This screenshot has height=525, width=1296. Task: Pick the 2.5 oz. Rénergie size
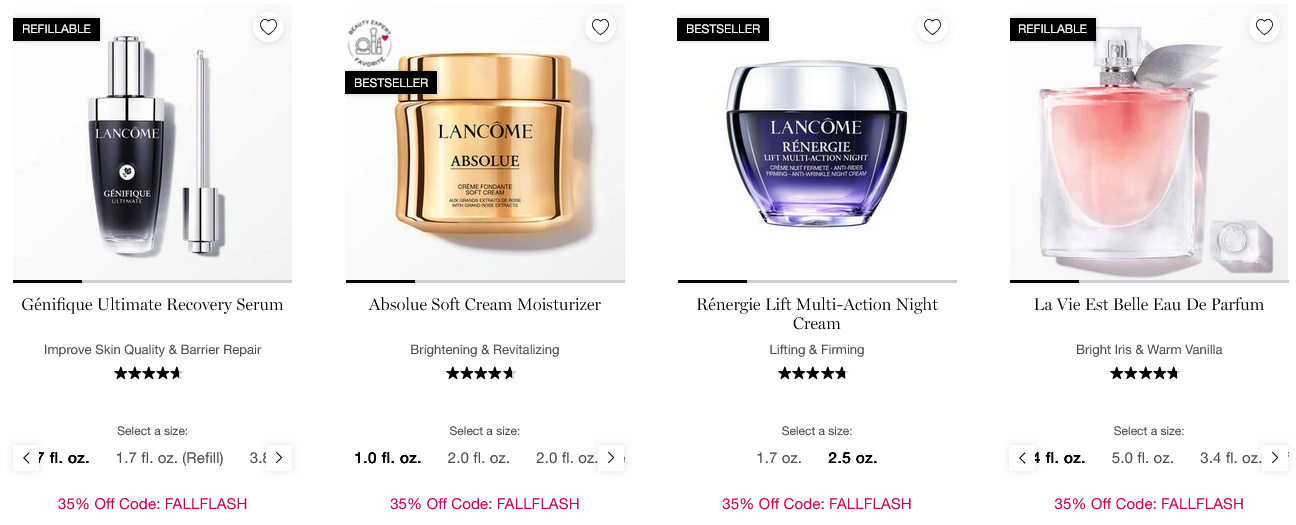tap(852, 458)
